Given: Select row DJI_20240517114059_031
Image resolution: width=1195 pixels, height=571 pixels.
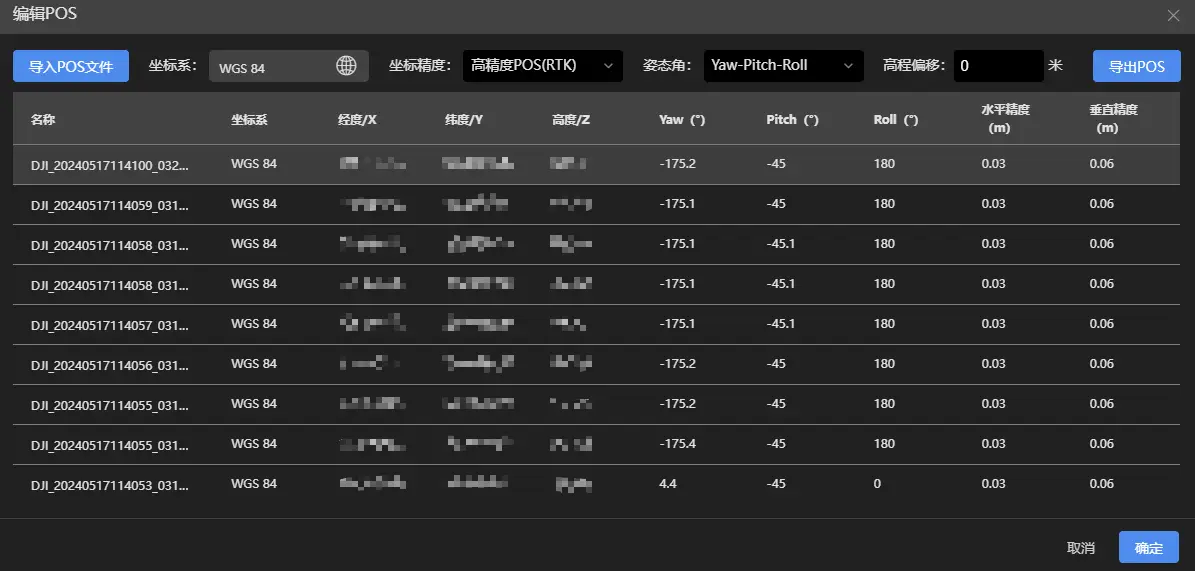Looking at the screenshot, I should (x=109, y=204).
